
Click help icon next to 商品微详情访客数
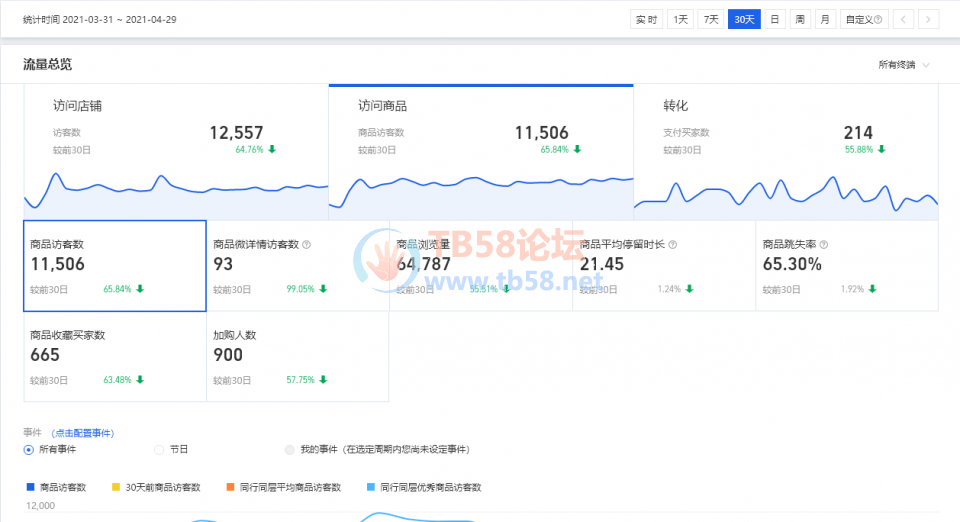click(306, 244)
